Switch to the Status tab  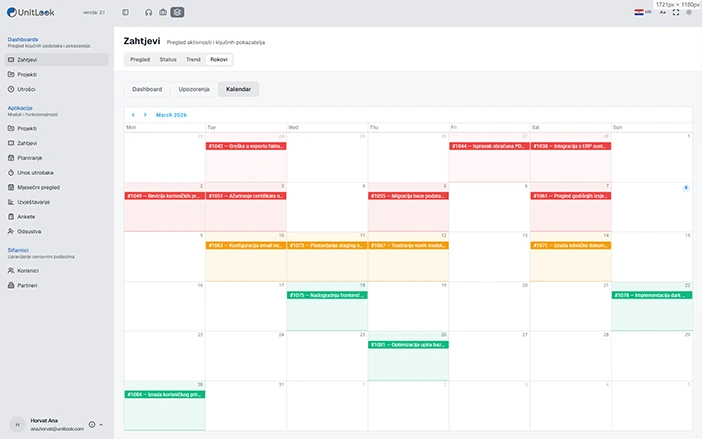pos(168,60)
